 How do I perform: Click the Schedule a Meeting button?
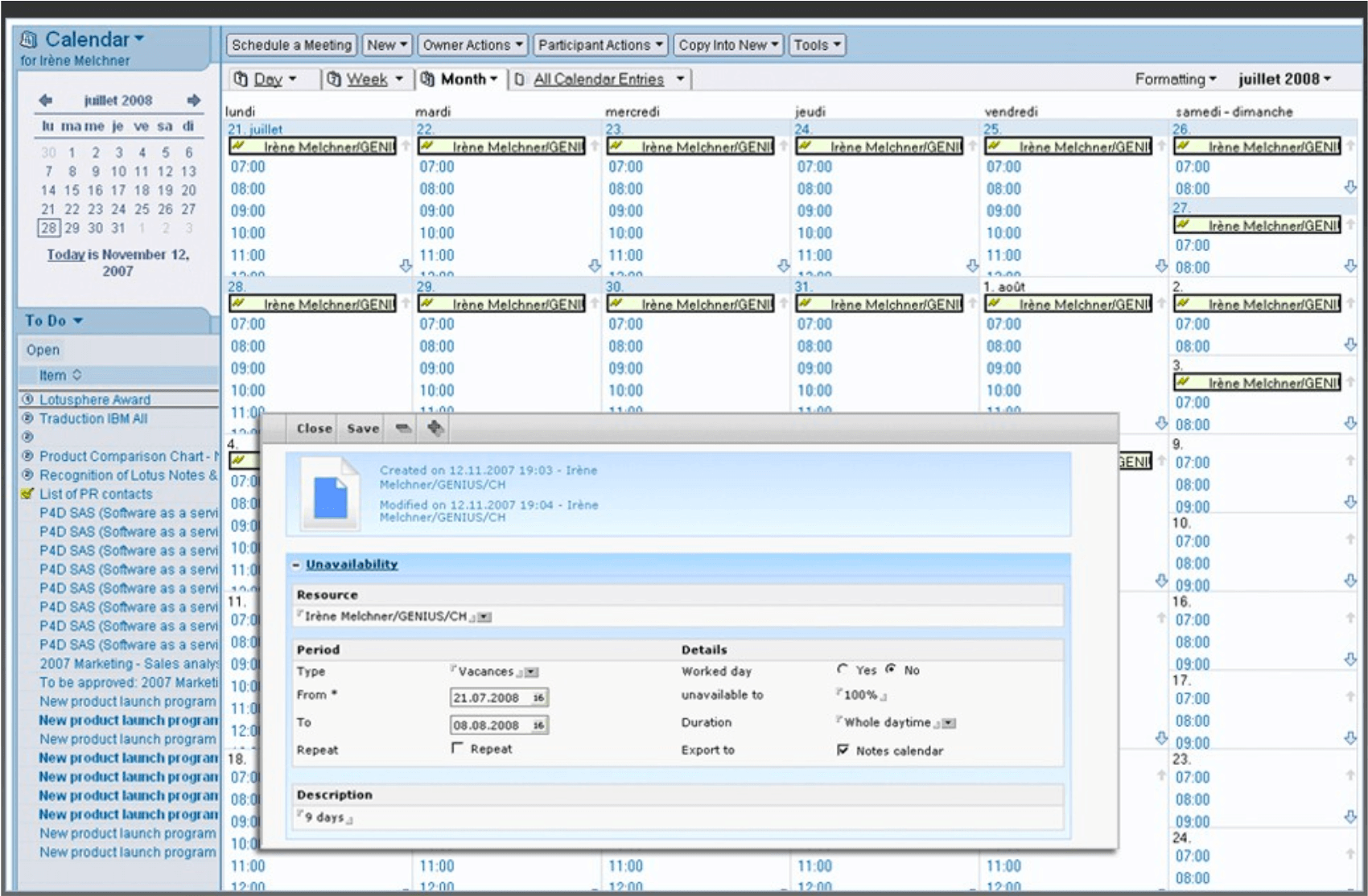coord(291,44)
